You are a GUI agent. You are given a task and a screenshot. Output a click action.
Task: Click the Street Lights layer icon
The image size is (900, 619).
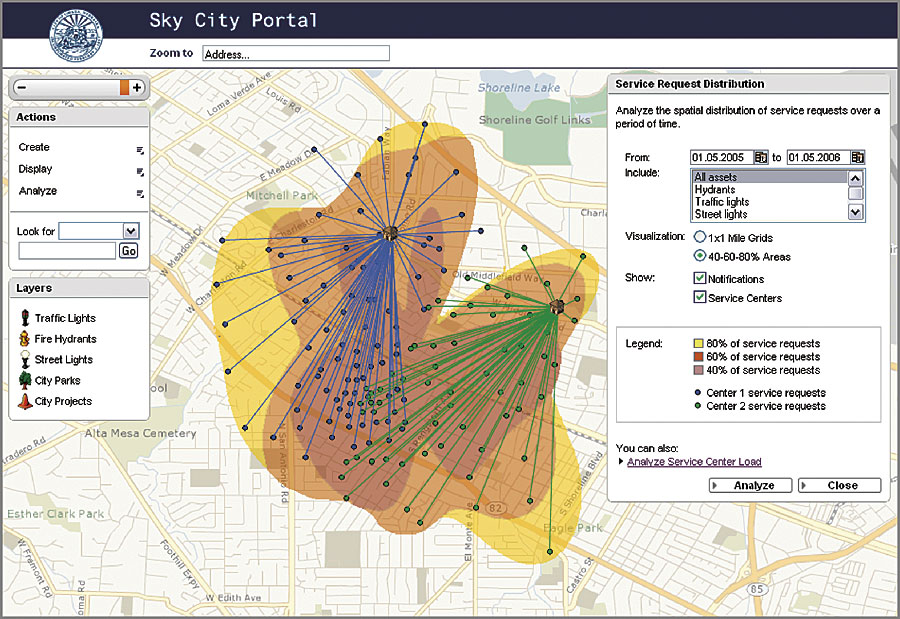click(25, 359)
